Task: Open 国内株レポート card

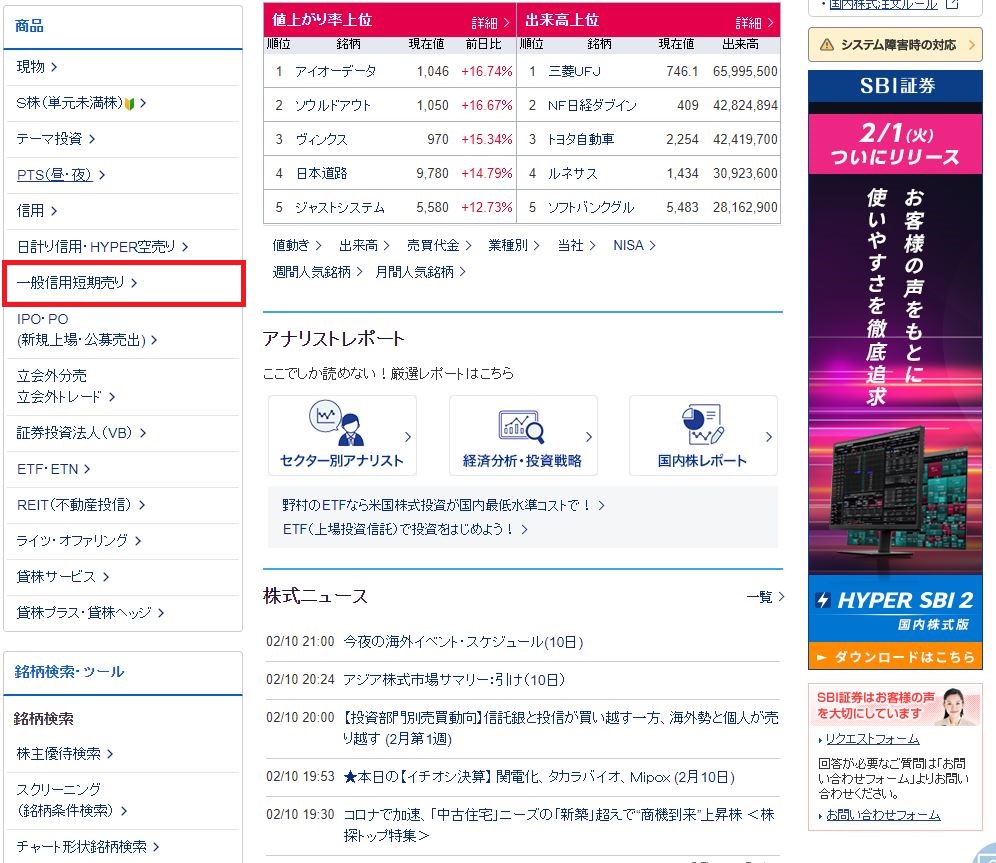Action: (x=703, y=436)
